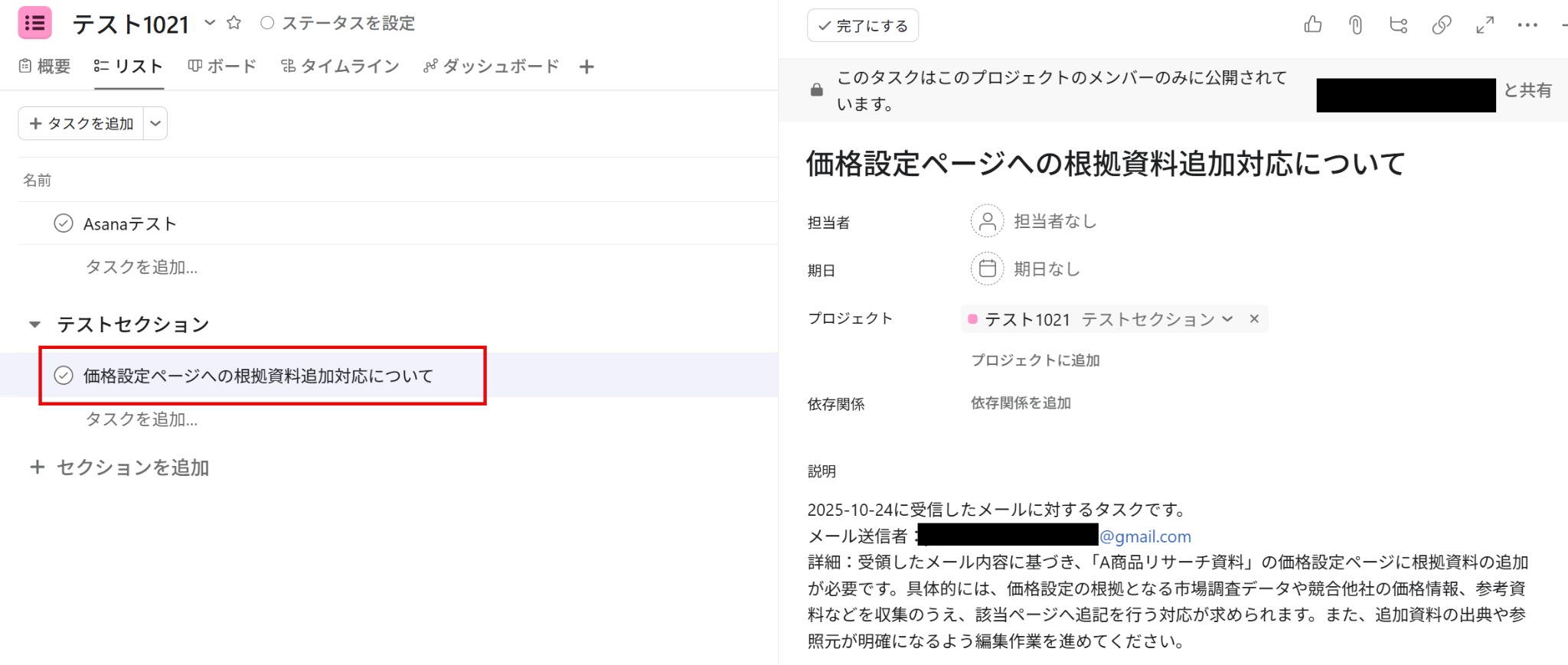The height and width of the screenshot is (665, 1568).
Task: Copy the task link with the link icon
Action: [1442, 25]
